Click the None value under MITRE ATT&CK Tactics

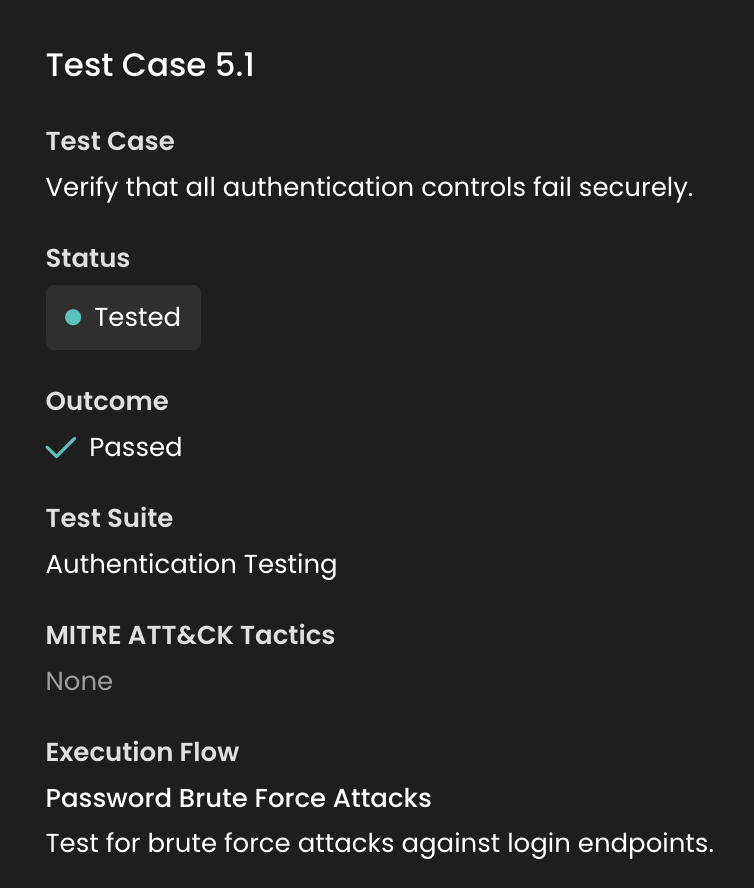pyautogui.click(x=79, y=681)
